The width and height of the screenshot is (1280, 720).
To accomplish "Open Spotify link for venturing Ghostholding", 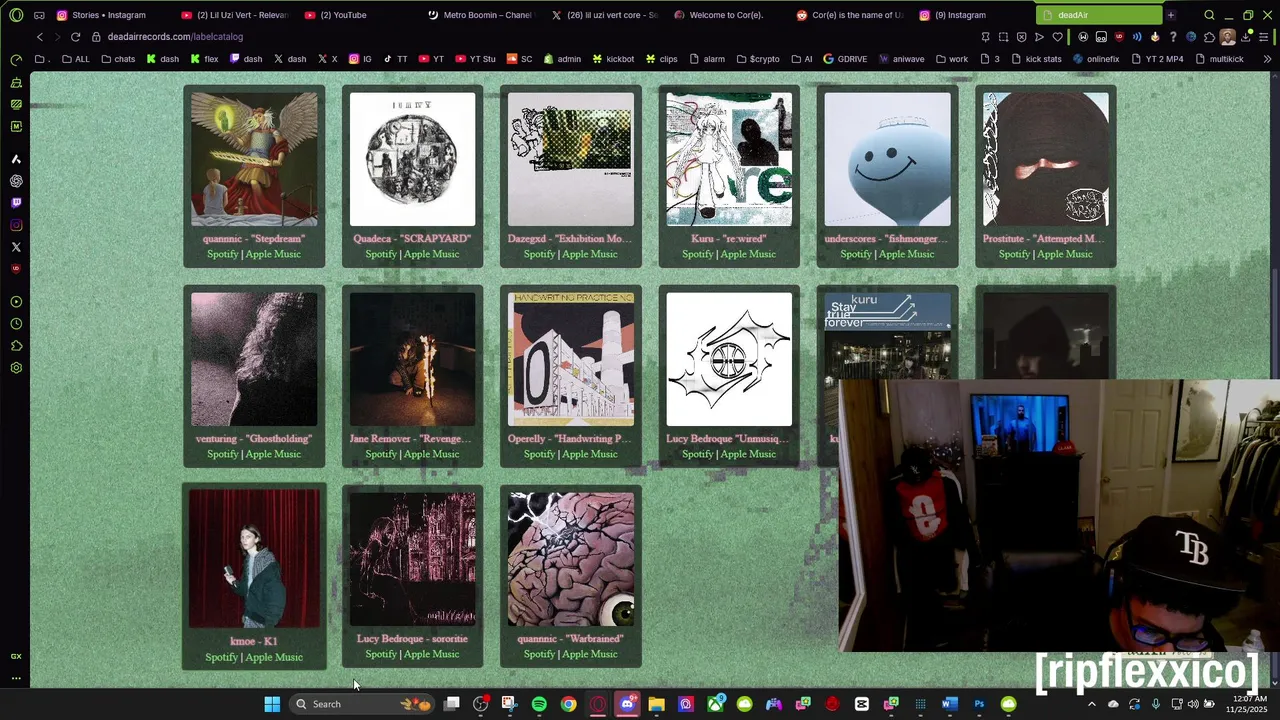I will point(222,454).
